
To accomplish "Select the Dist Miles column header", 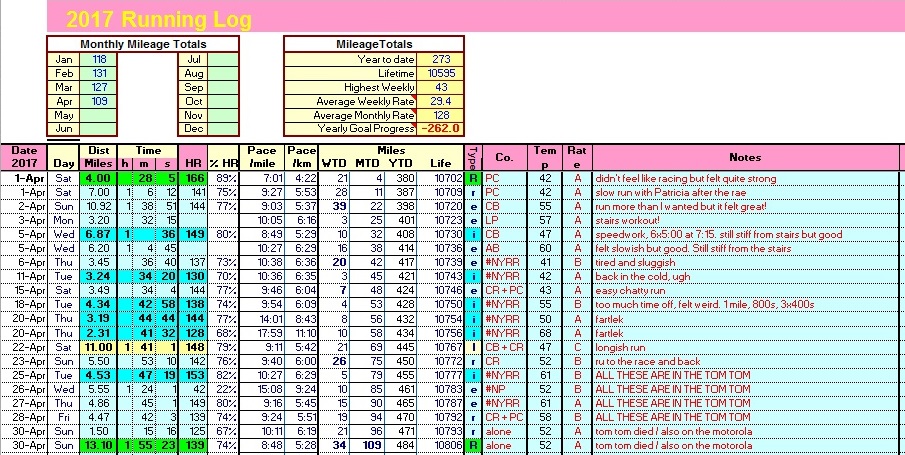I will [x=98, y=157].
